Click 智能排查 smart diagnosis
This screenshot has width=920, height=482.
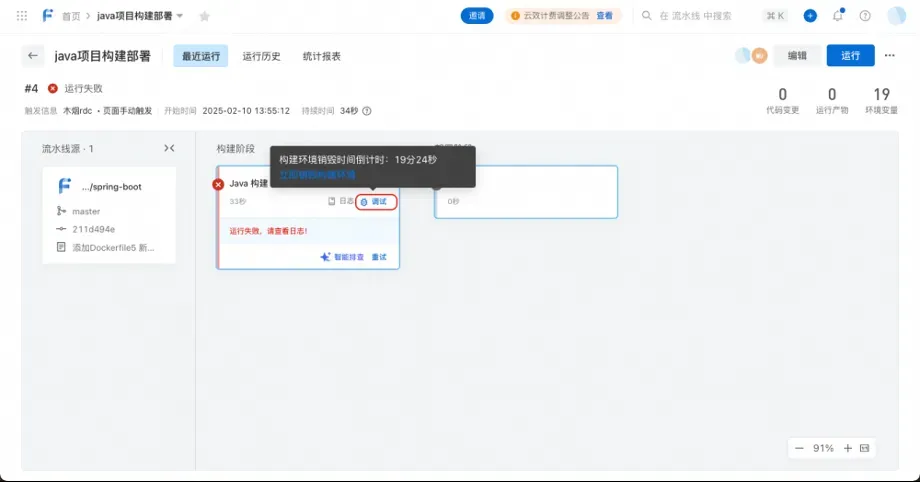[342, 257]
